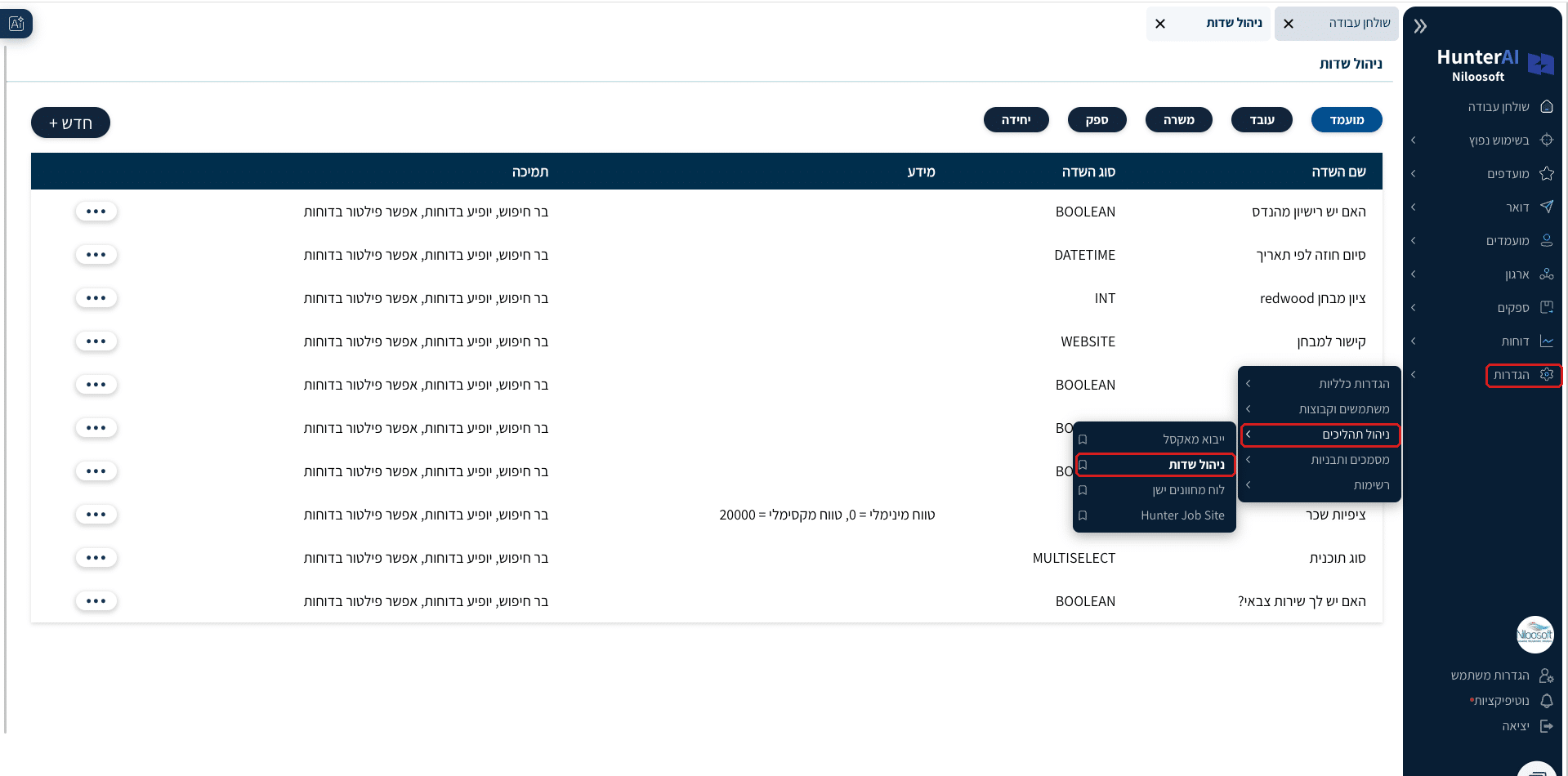Select the עובד filter button
The image size is (1568, 776).
(1262, 120)
